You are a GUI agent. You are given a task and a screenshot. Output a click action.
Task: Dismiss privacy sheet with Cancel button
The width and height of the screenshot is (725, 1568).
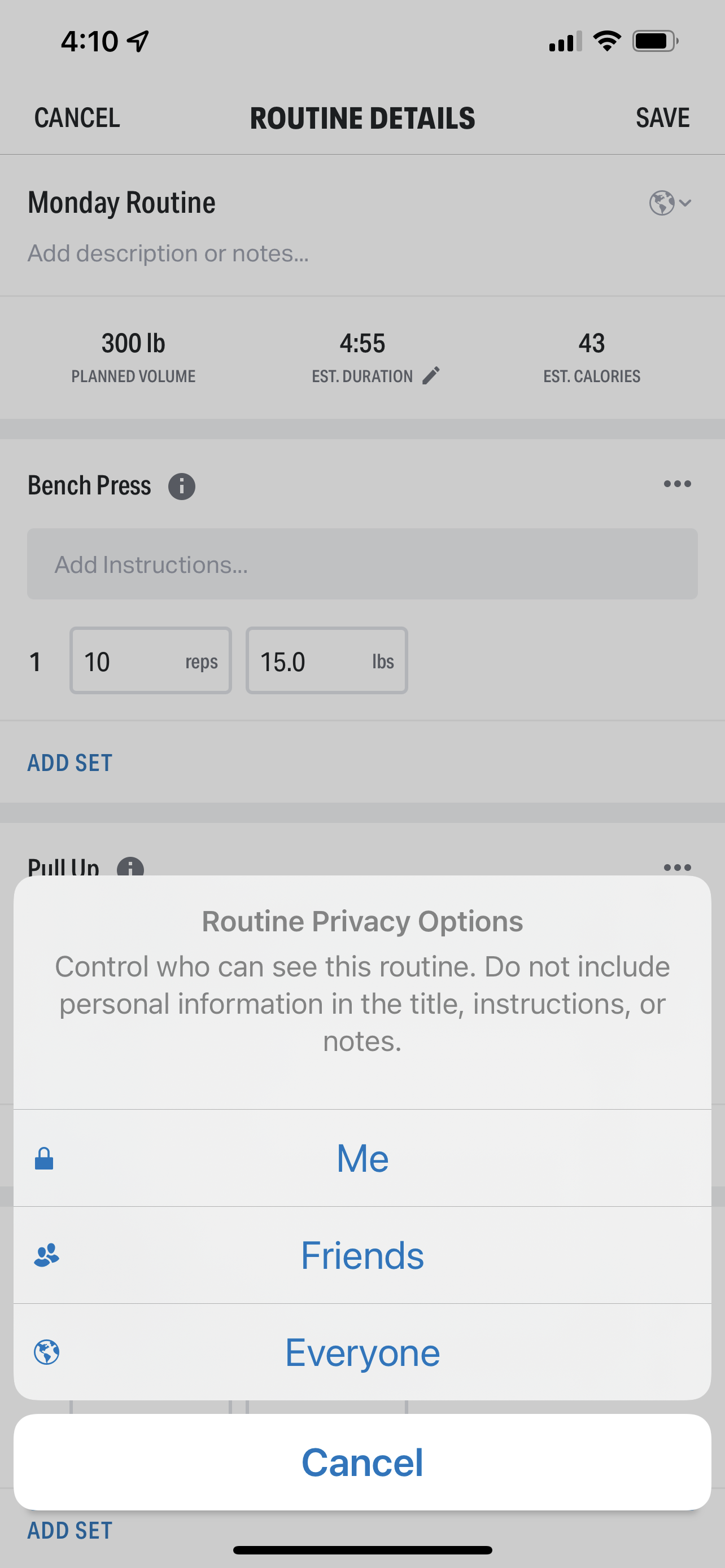(x=362, y=1462)
